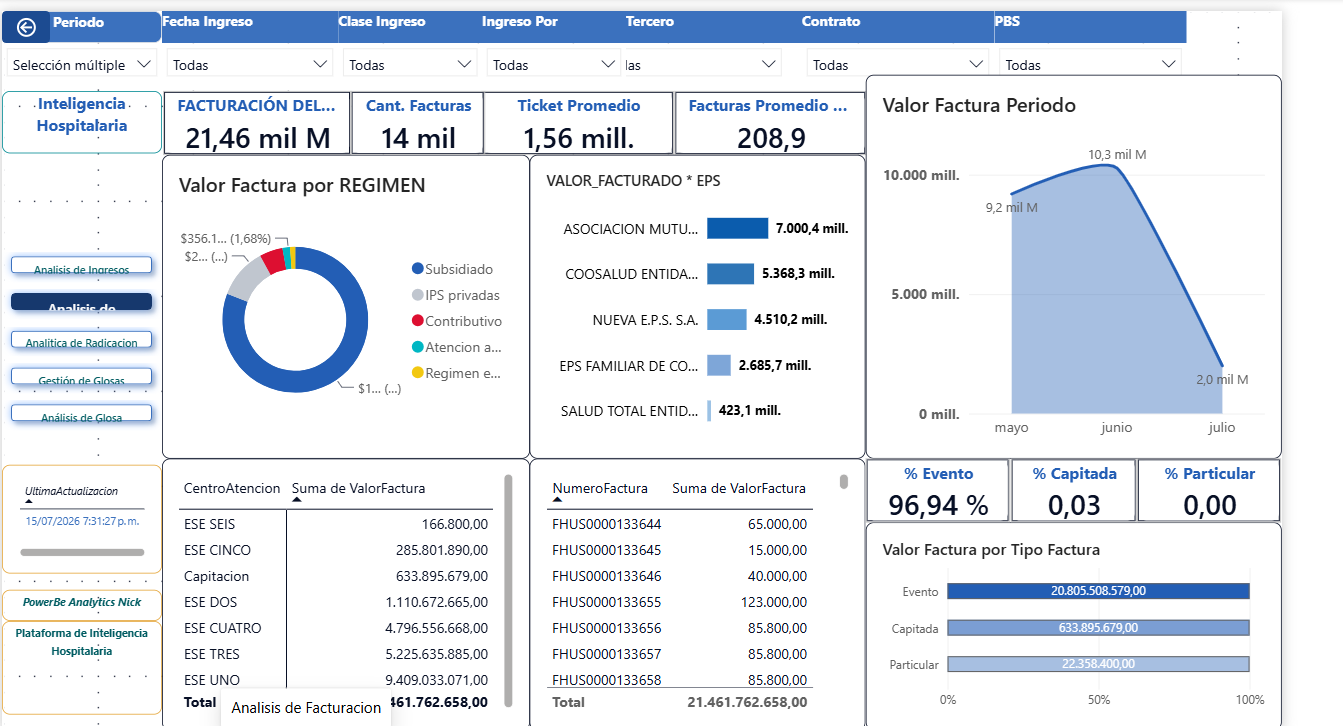Select ESE TRES row
Image resolution: width=1343 pixels, height=726 pixels.
(336, 654)
